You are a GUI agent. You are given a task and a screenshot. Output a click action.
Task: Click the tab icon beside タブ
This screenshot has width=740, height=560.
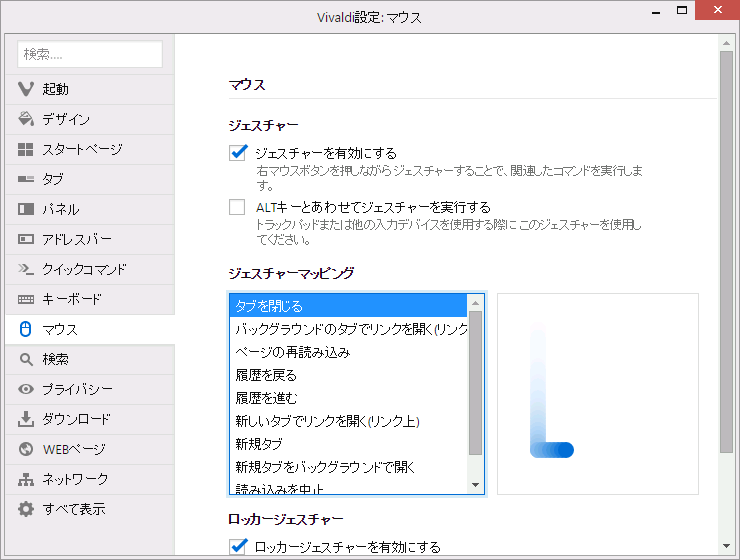click(25, 179)
